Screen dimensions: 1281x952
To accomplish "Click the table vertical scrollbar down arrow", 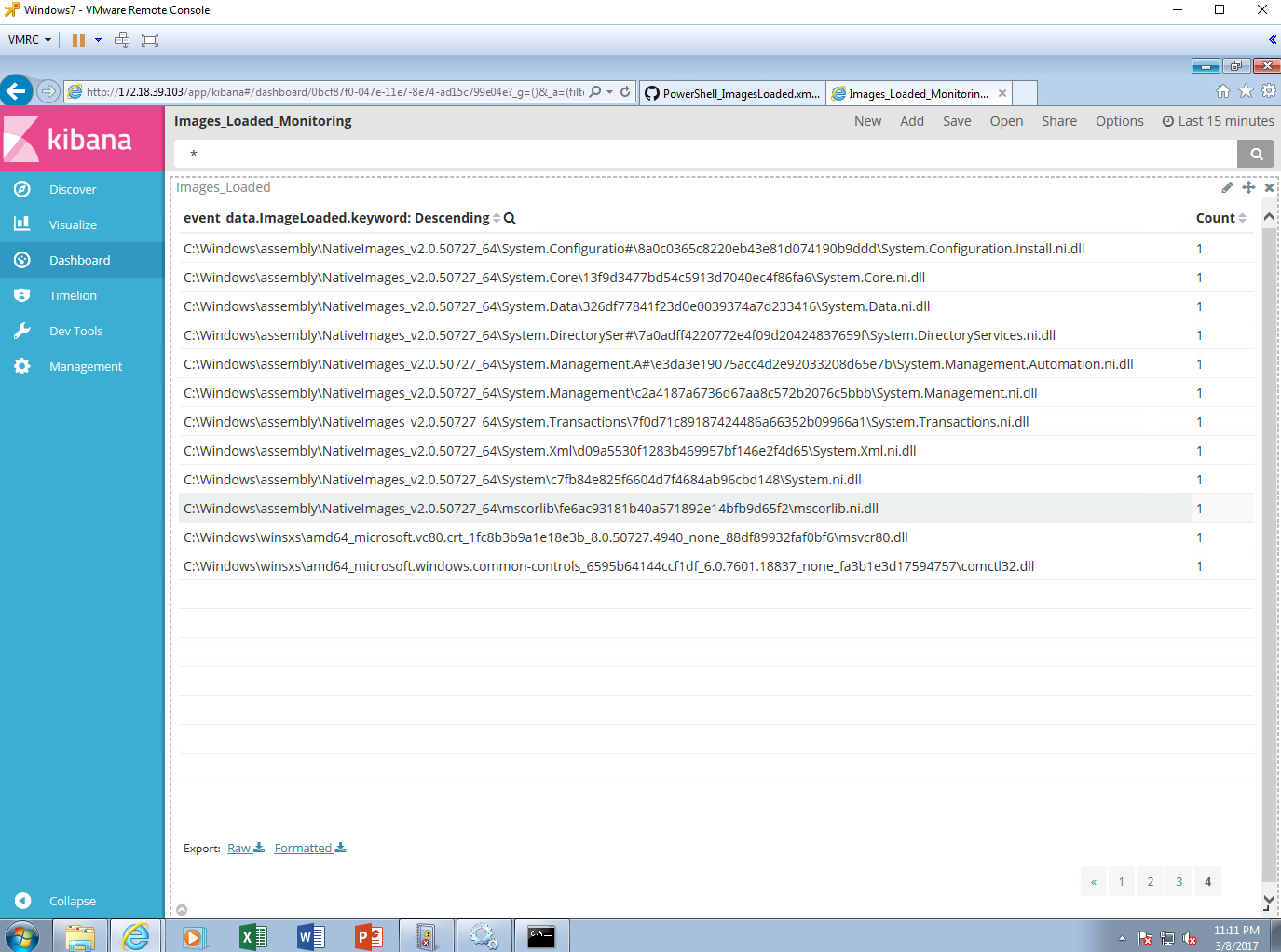I will (1269, 901).
